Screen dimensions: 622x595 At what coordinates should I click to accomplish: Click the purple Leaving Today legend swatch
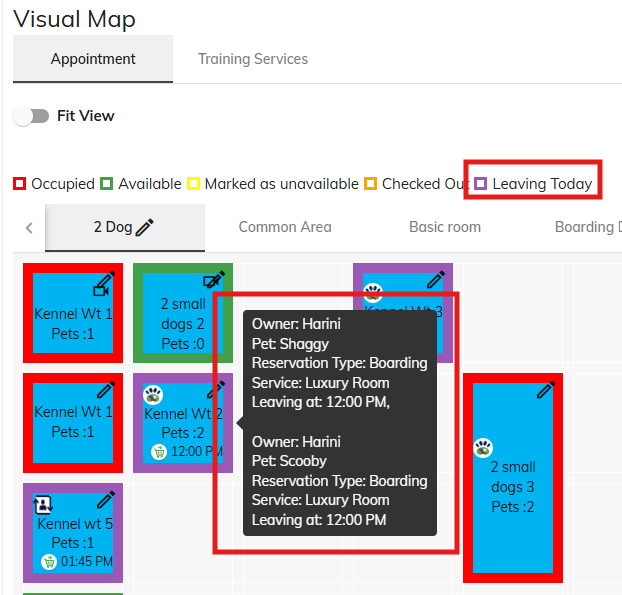[480, 184]
